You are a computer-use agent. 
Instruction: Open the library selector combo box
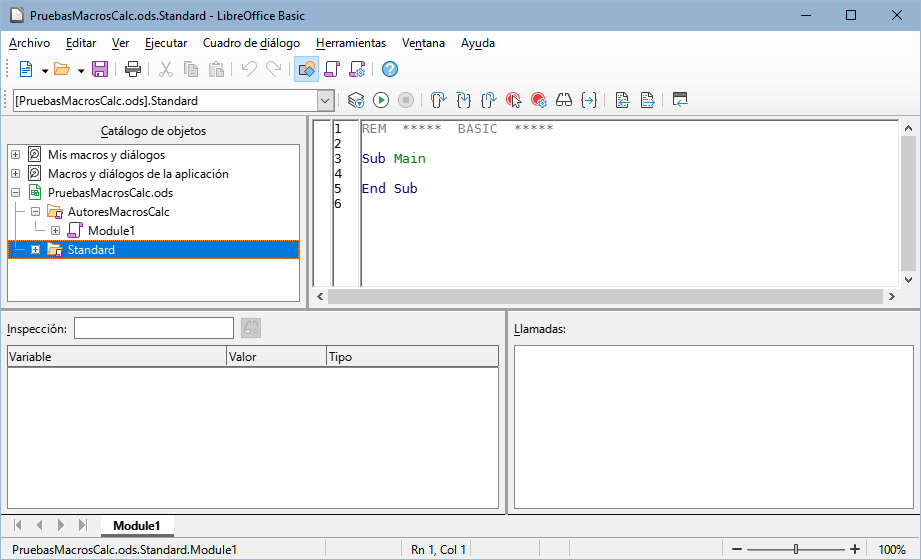coord(174,100)
